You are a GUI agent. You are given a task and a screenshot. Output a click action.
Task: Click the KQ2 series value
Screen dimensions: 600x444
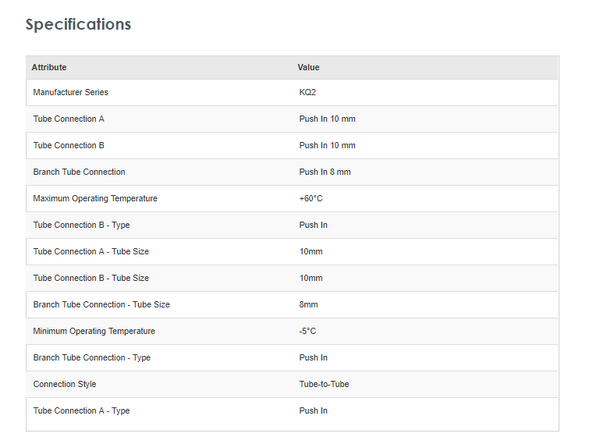click(308, 93)
